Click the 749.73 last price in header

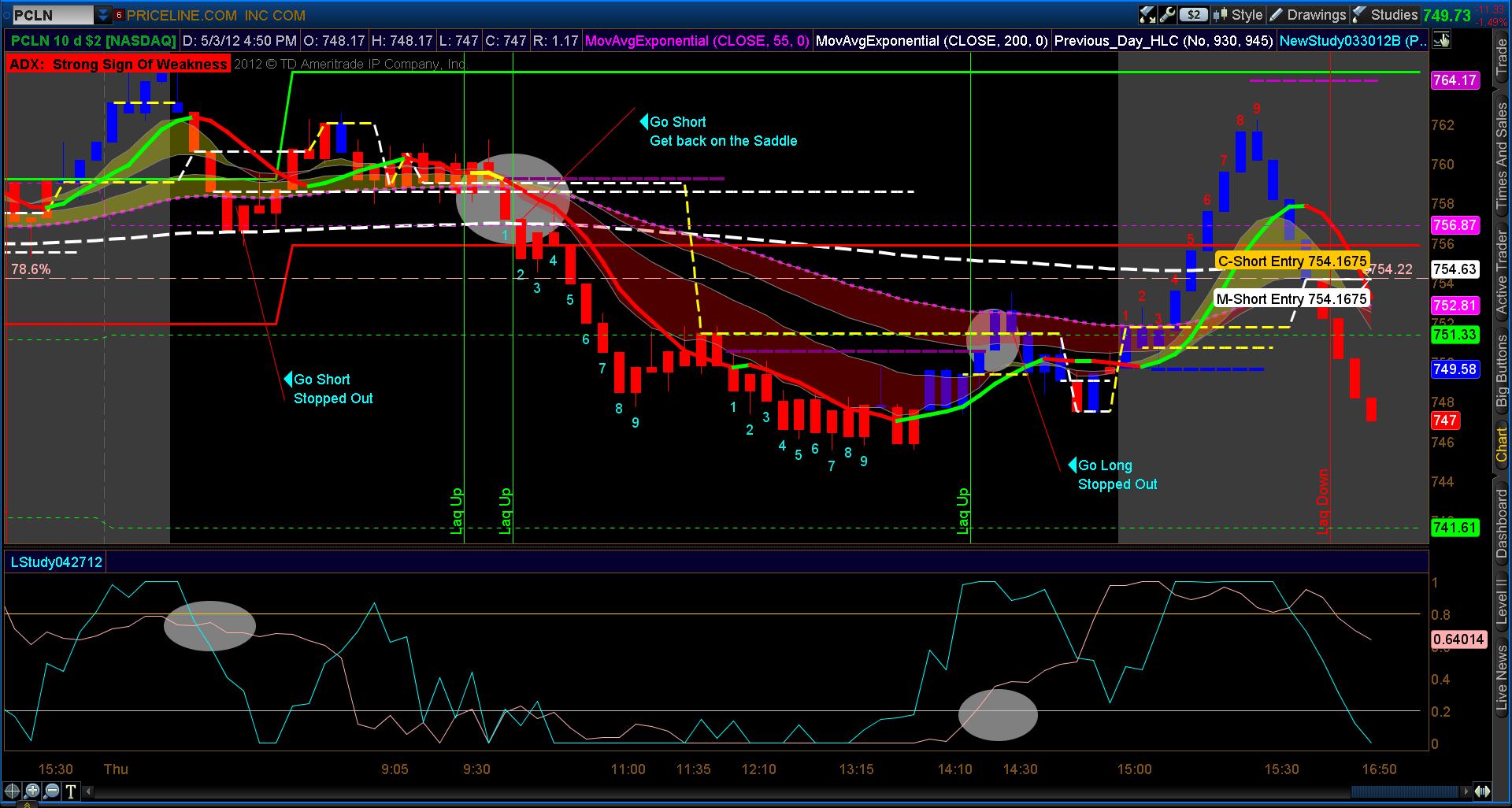pos(1447,15)
